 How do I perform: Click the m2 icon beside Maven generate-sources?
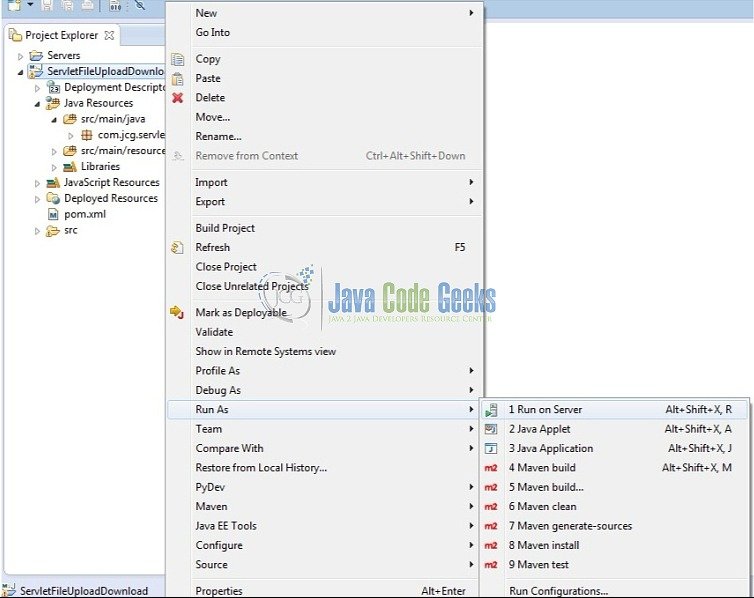click(x=491, y=526)
